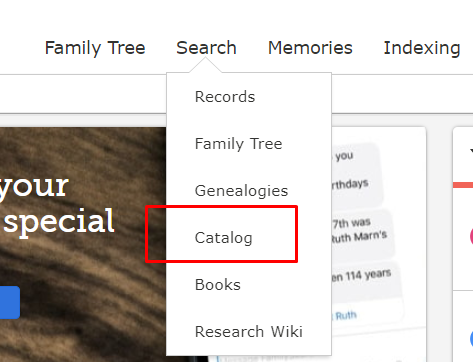Open the Family Tree top navigation menu

(95, 48)
